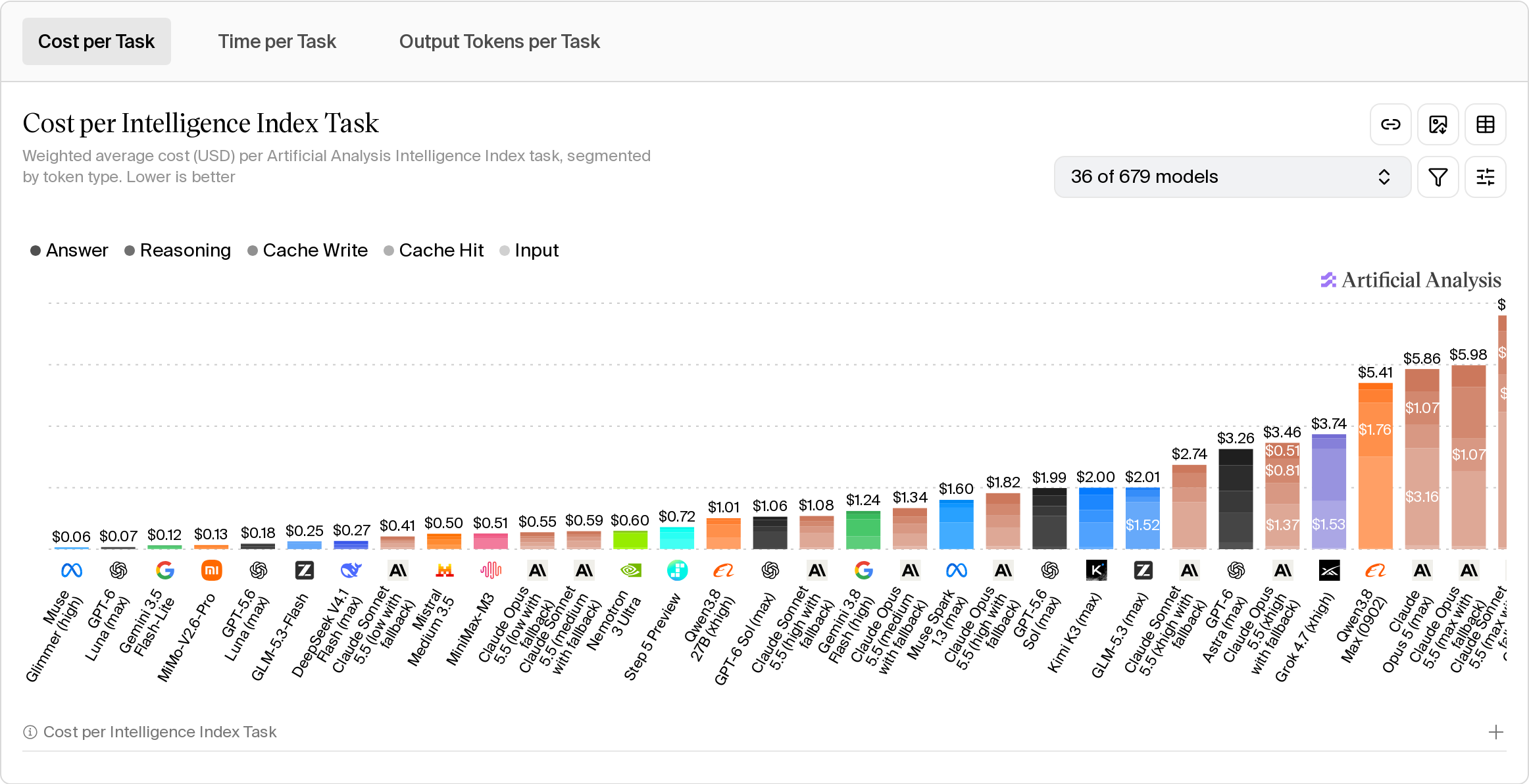Switch to the Output Tokens per Task tab
Viewport: 1529px width, 784px height.
tap(499, 41)
